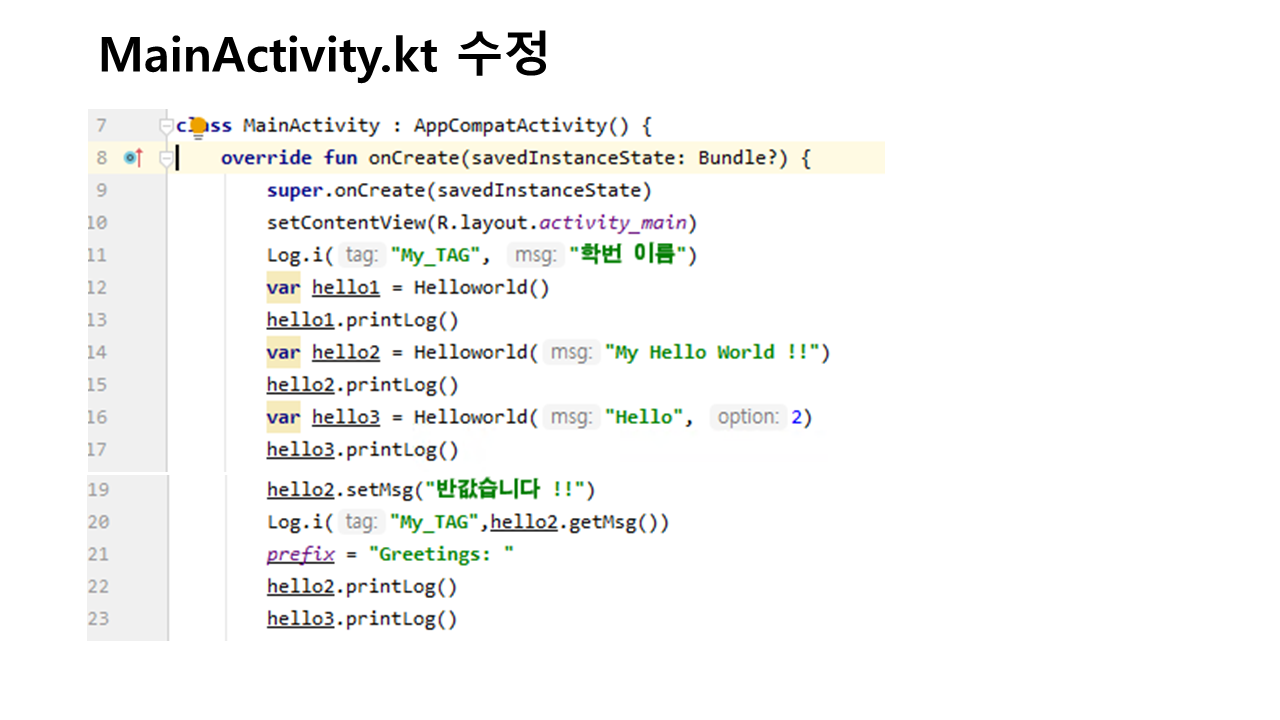The height and width of the screenshot is (720, 1280).
Task: Click the 'tag:' hint on line 11
Action: tap(361, 255)
